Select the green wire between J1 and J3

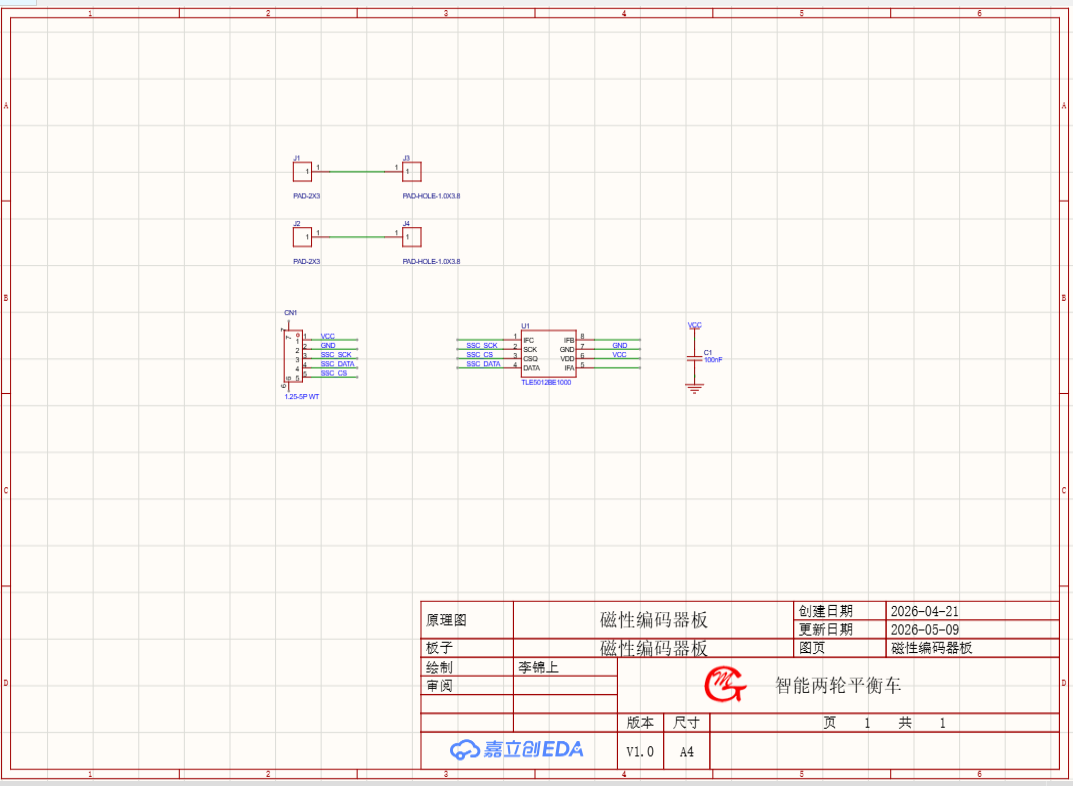pyautogui.click(x=357, y=172)
